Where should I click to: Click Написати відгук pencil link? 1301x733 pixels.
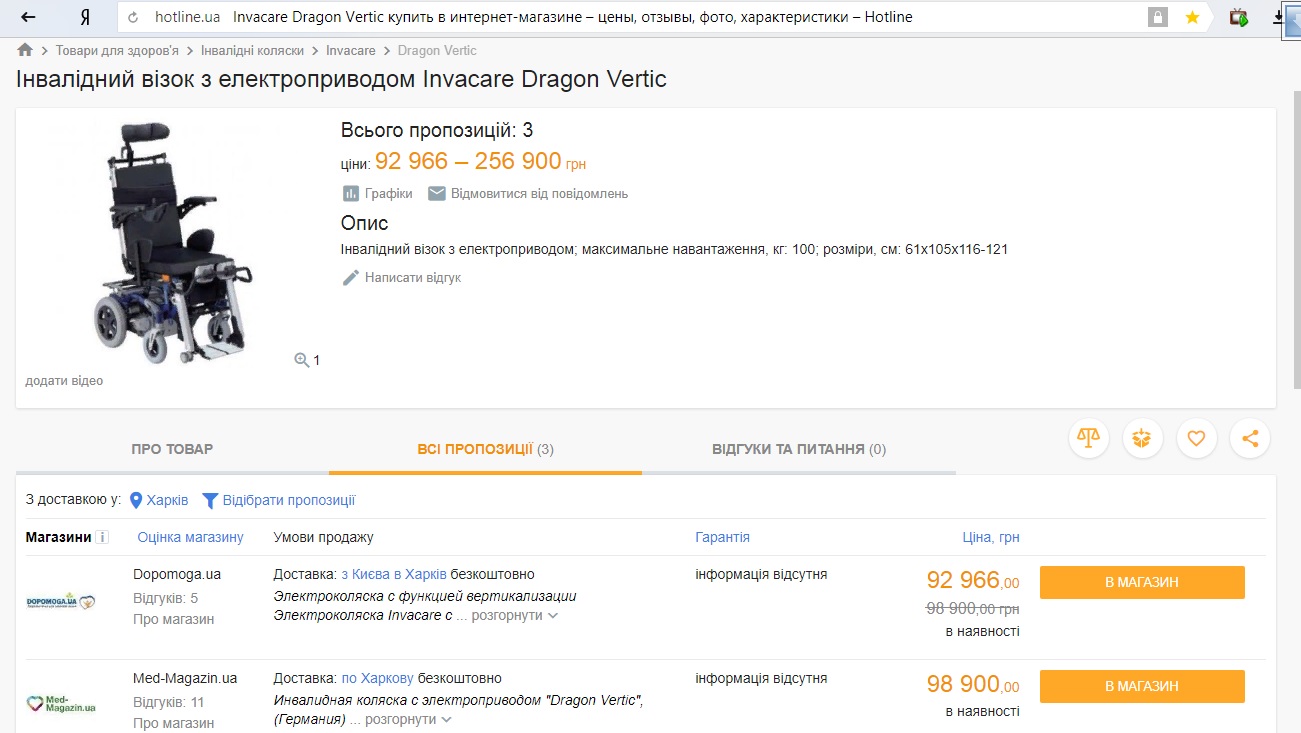(401, 278)
